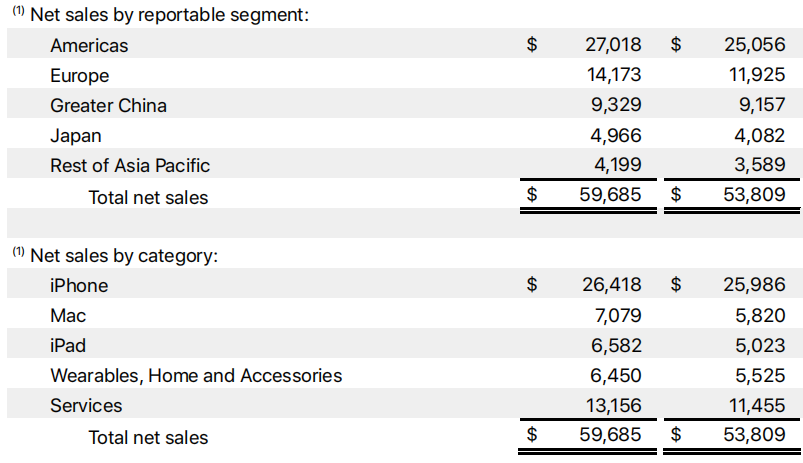Select the Rest of Asia Pacific value 3,589
This screenshot has height=463, width=803.
coord(759,165)
